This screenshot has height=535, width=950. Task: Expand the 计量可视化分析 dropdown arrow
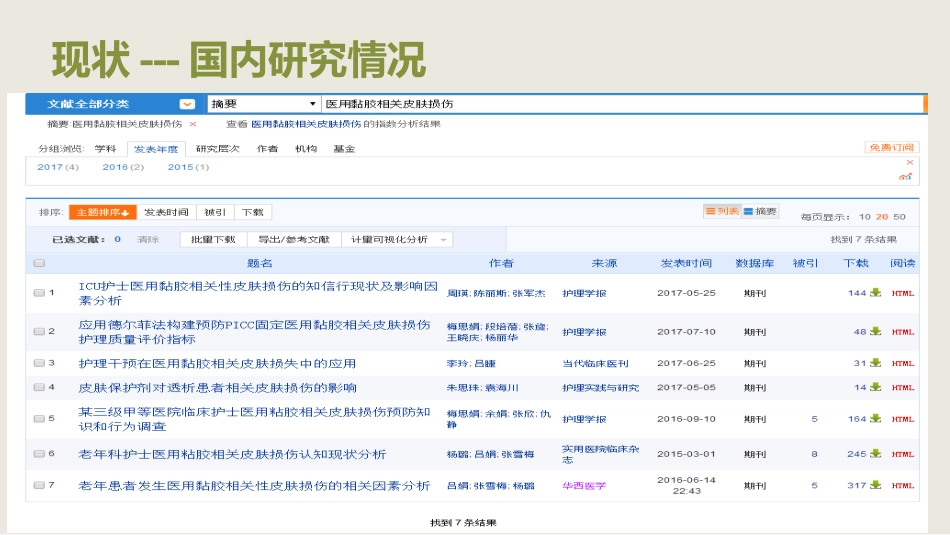(x=443, y=240)
